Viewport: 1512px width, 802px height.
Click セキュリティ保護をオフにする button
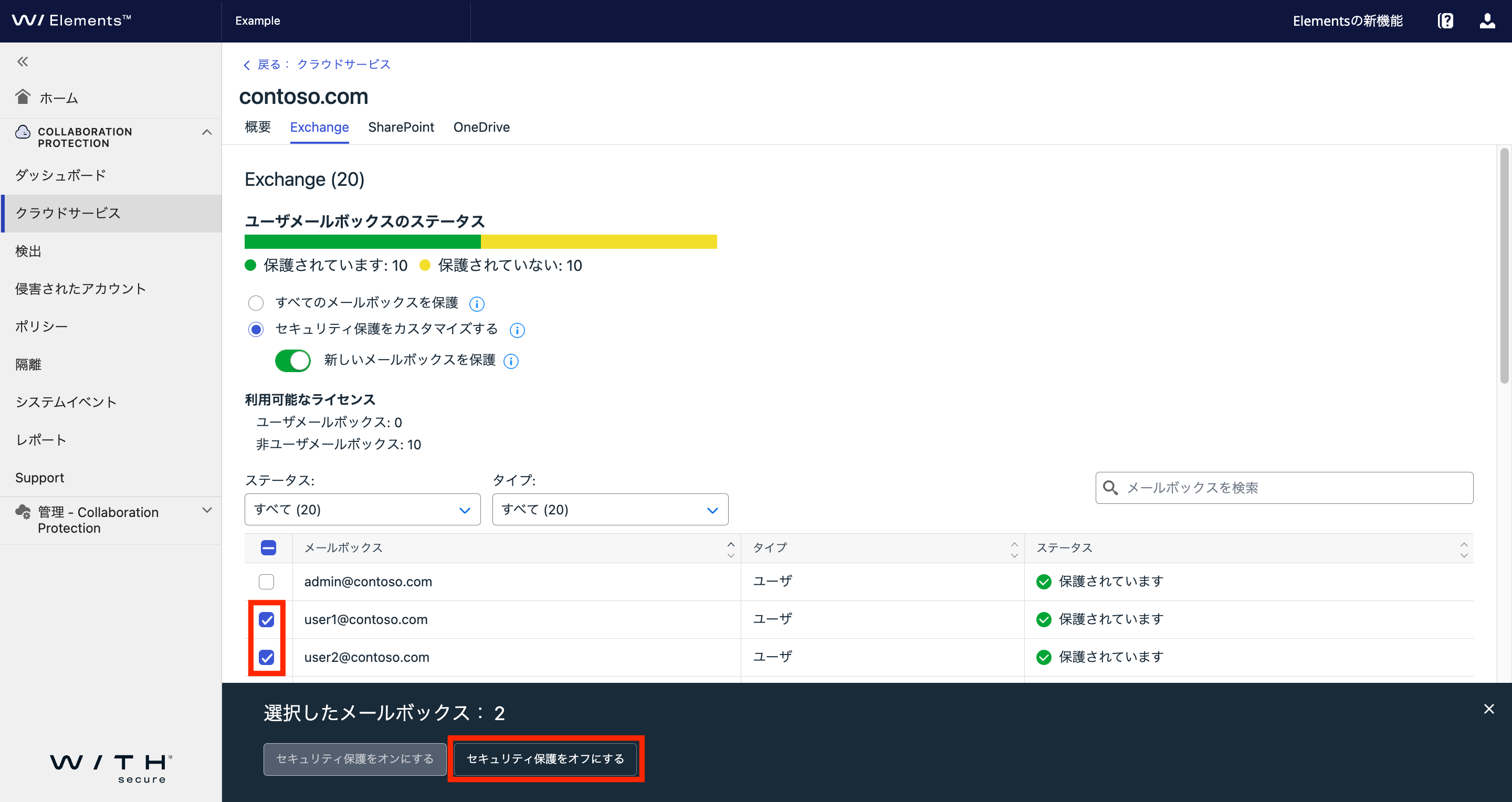(545, 759)
